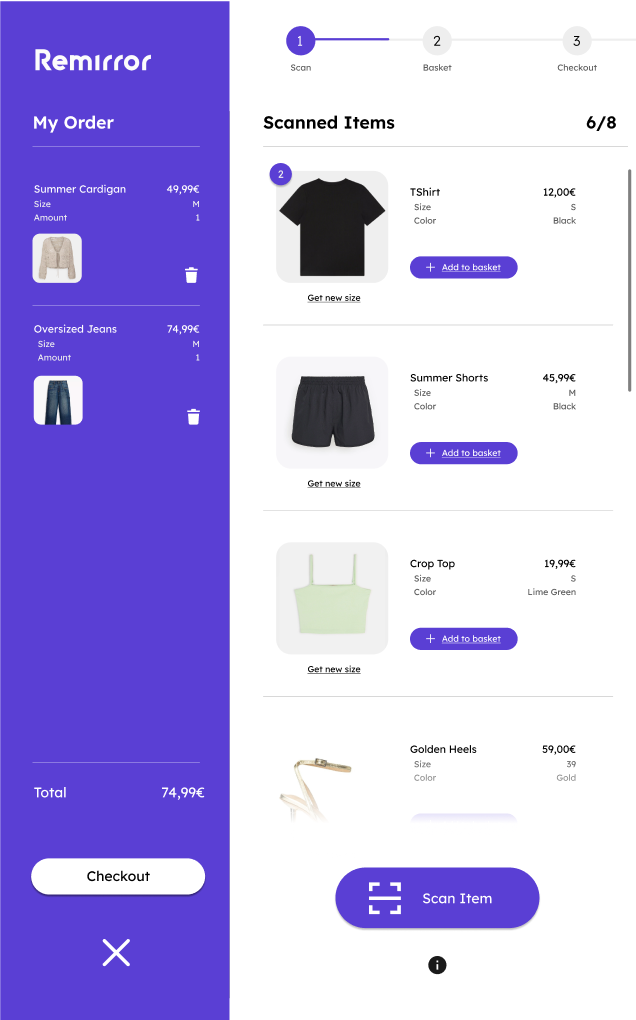
Task: Click the white Checkout button
Action: 118,876
